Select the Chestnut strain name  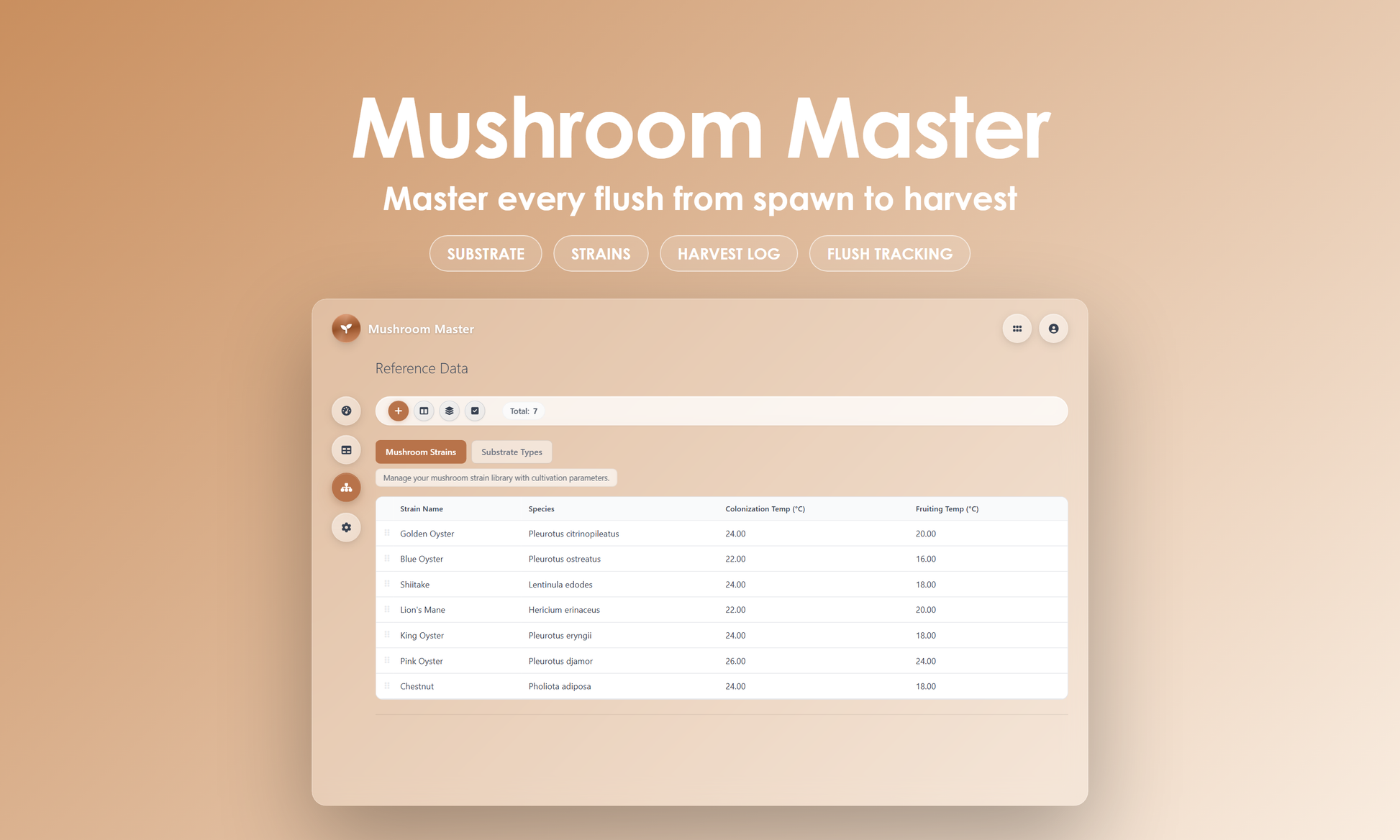click(x=417, y=687)
